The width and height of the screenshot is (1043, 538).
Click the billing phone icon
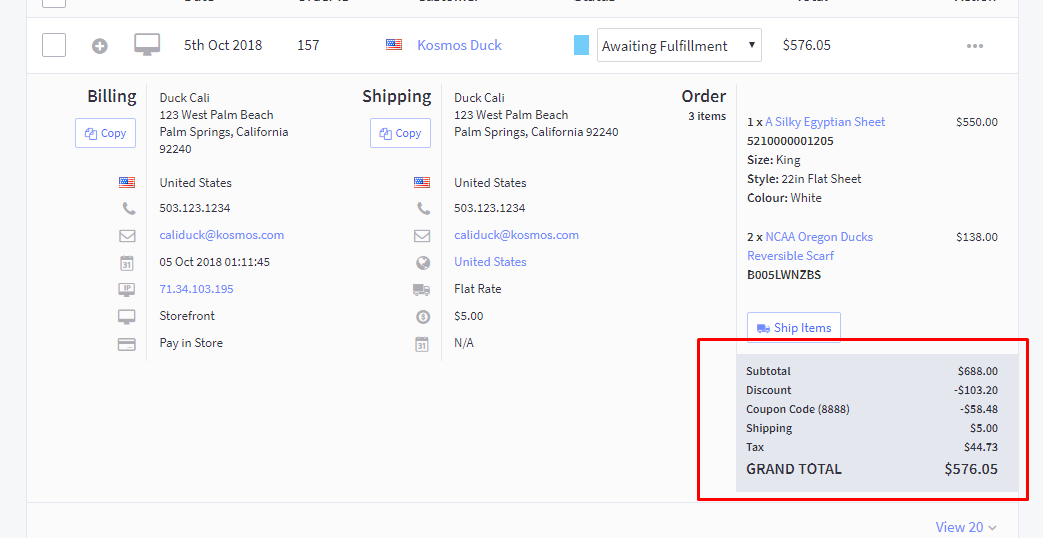click(129, 208)
